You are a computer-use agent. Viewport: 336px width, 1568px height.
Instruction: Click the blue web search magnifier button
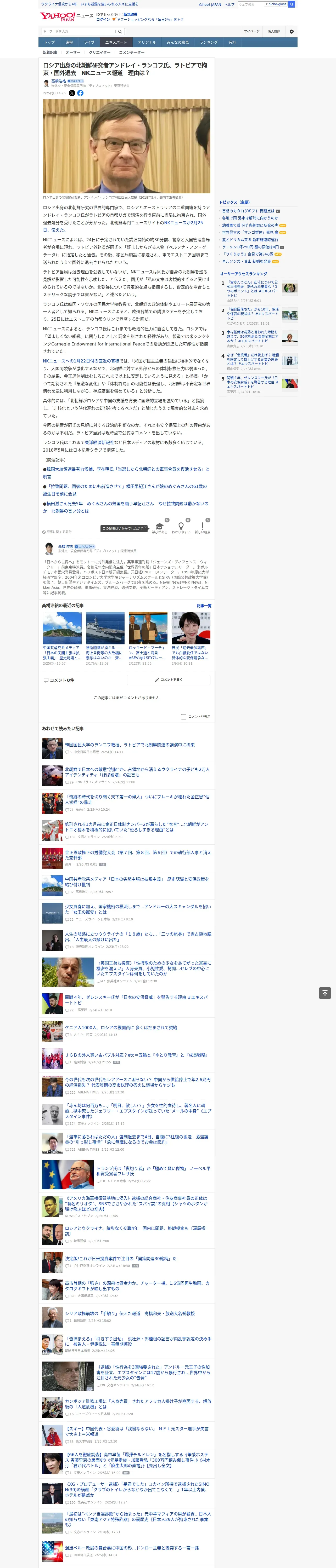pyautogui.click(x=292, y=4)
